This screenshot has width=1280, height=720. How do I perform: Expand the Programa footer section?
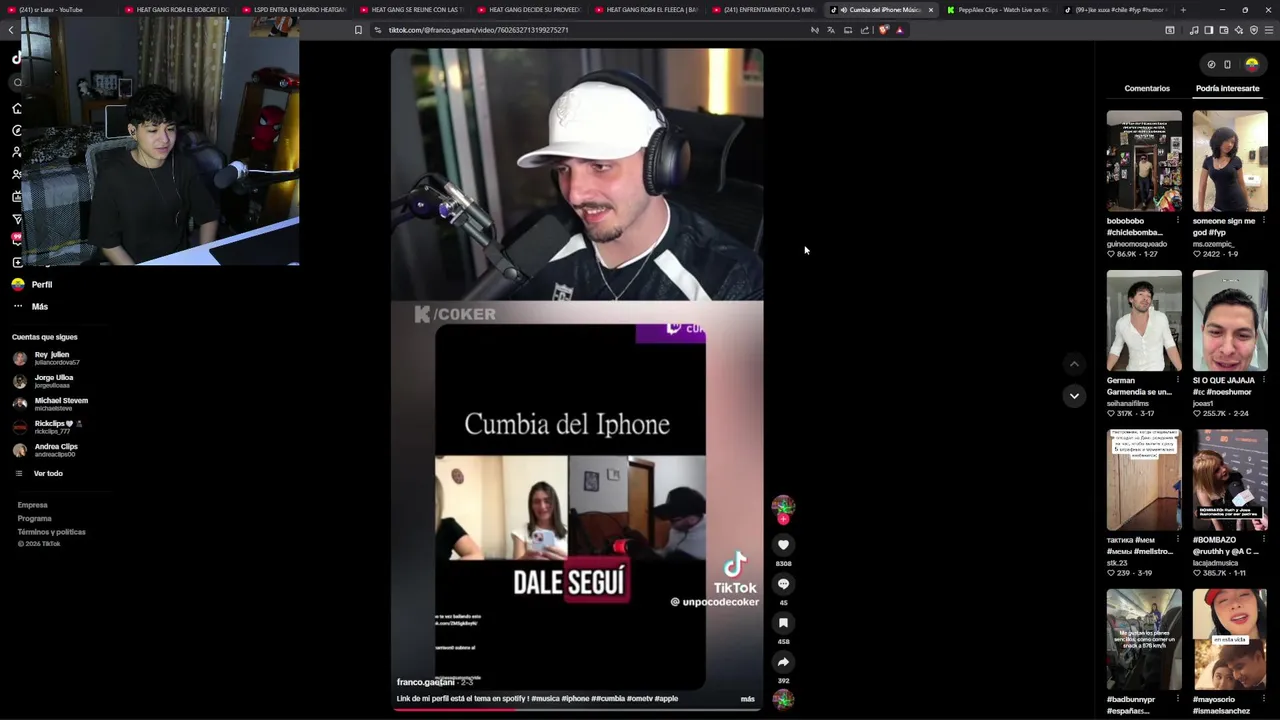pyautogui.click(x=34, y=518)
